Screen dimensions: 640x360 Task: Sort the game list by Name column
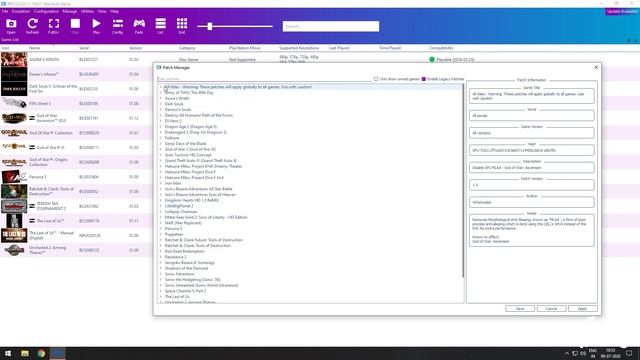click(35, 48)
